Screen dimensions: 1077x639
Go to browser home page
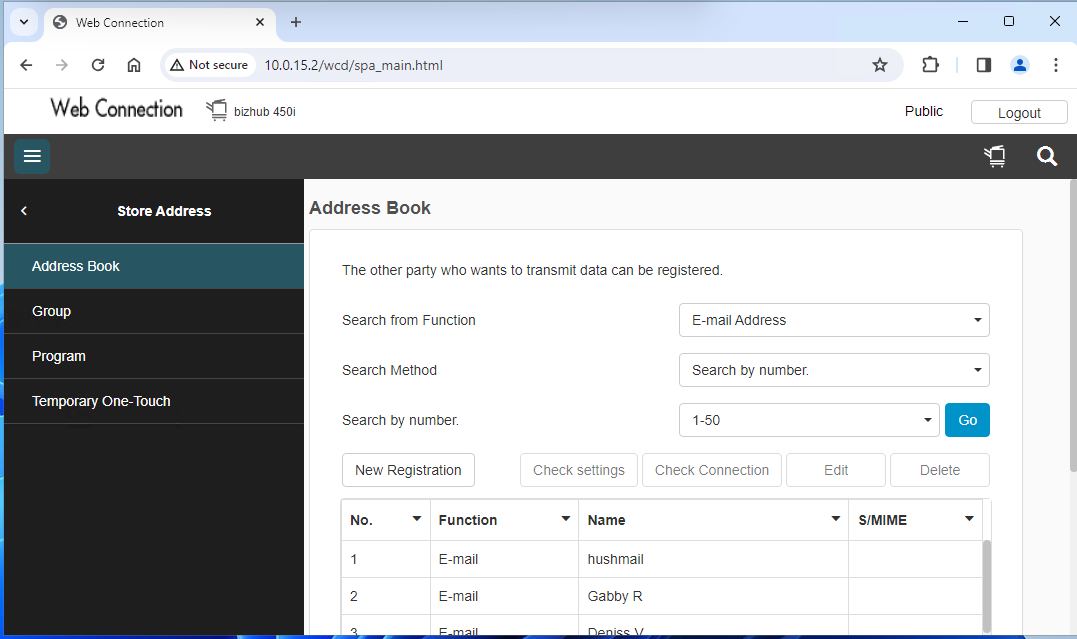pos(134,65)
